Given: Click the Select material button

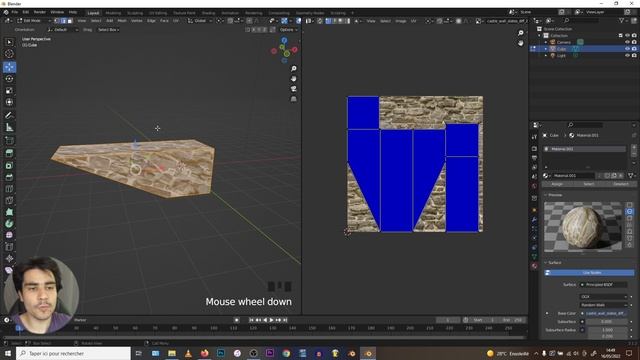Looking at the screenshot, I should tap(588, 184).
